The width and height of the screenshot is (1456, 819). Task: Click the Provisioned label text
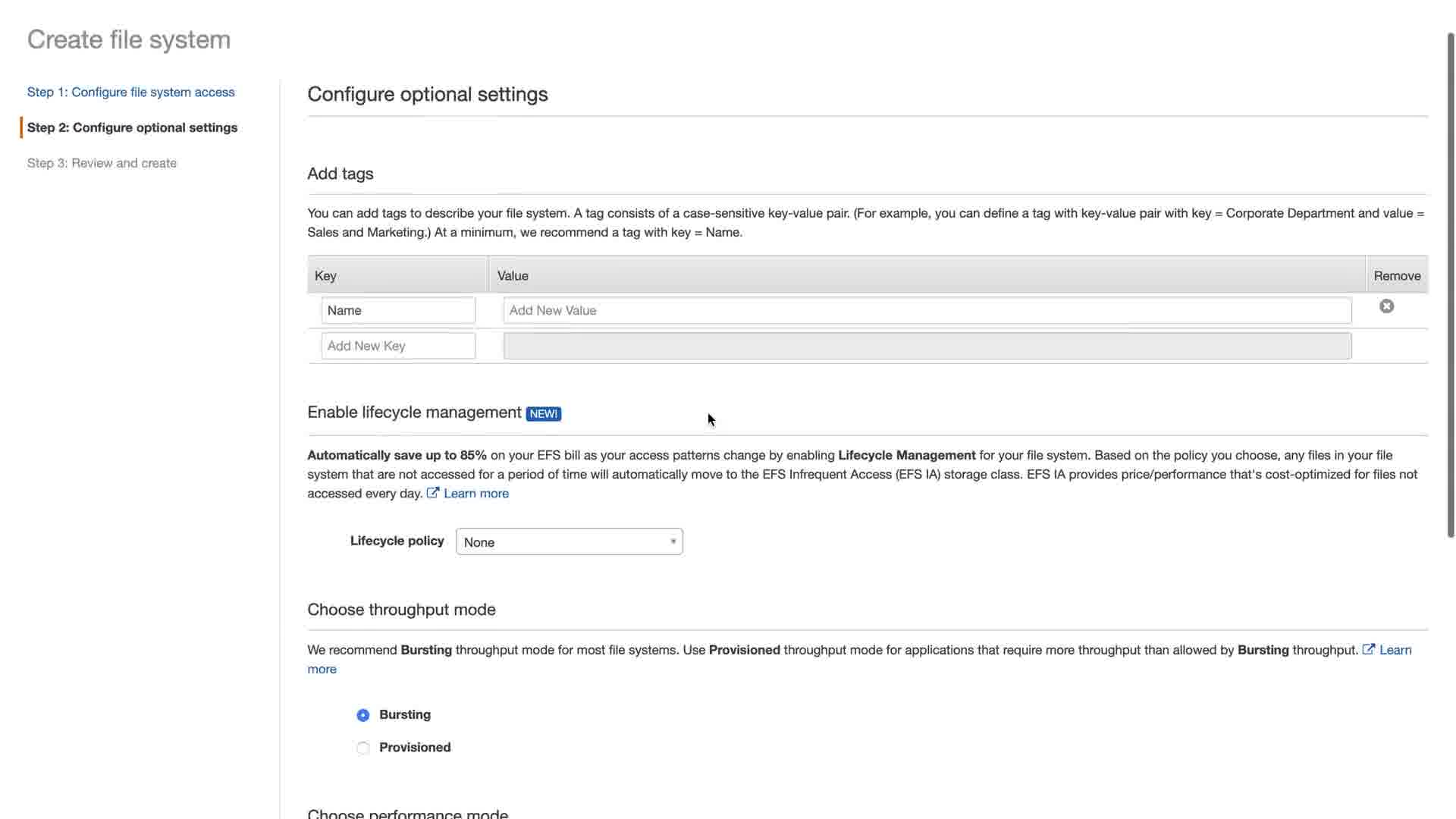point(415,747)
